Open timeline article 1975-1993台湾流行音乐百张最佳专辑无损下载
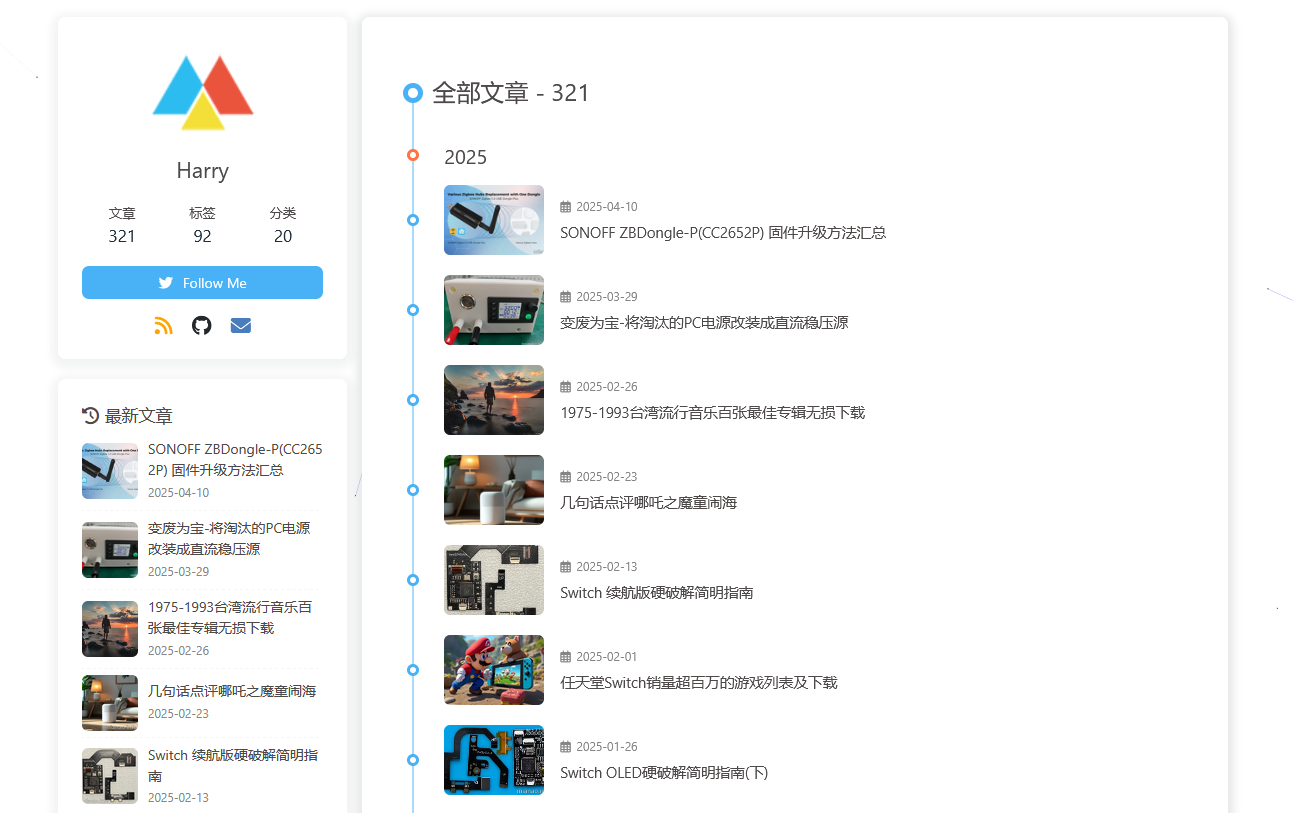 [713, 413]
